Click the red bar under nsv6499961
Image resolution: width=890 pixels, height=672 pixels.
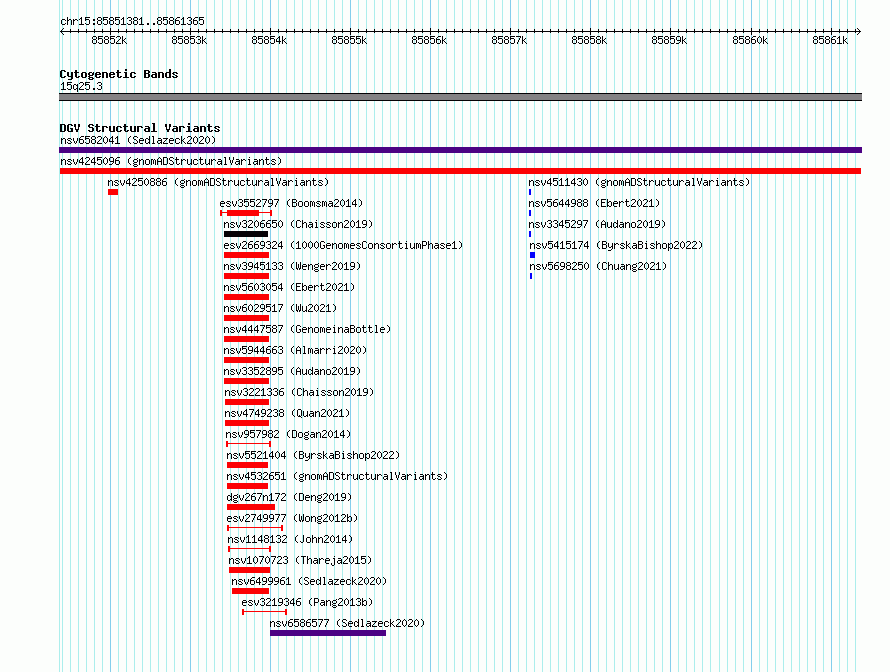(250, 591)
